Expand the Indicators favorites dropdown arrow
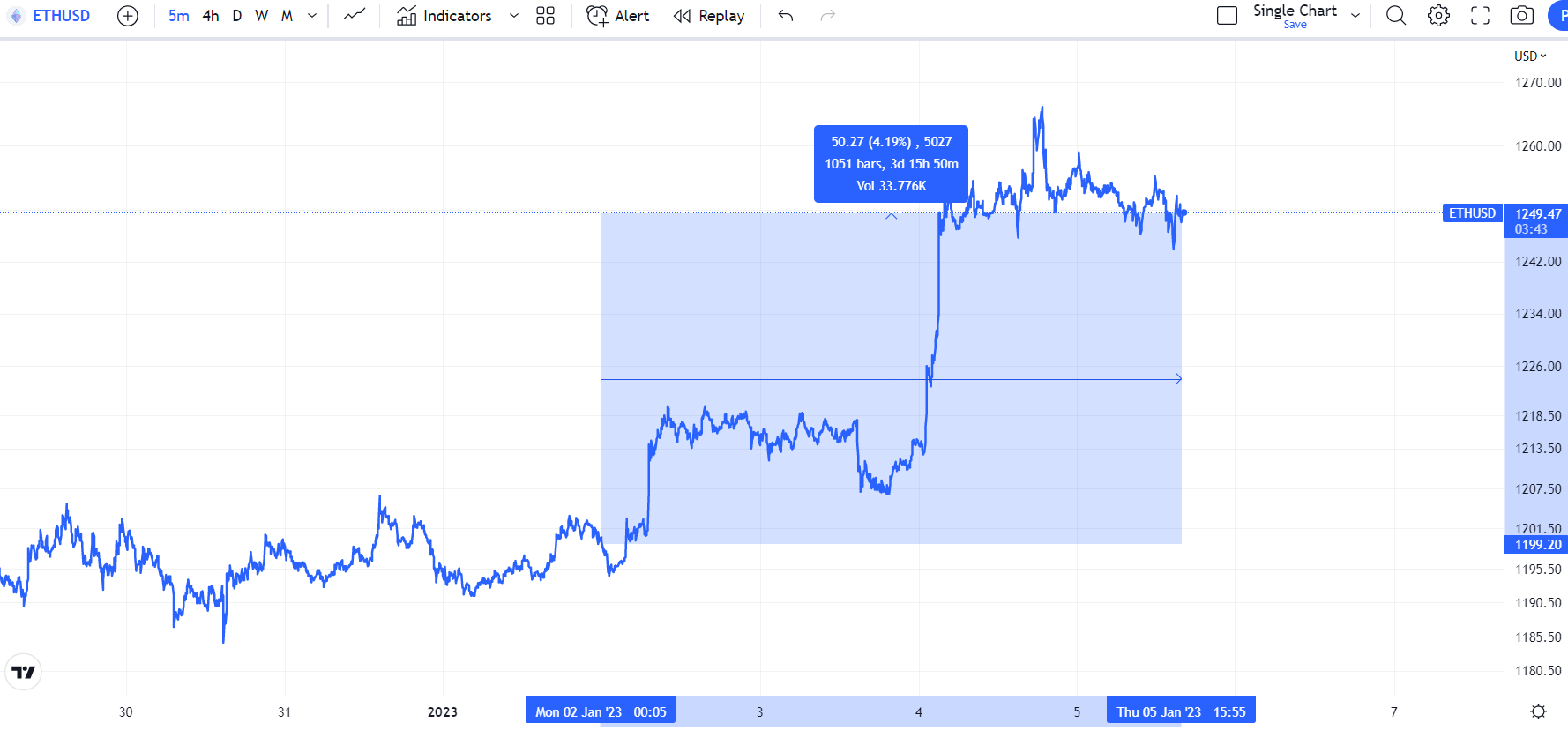1568x730 pixels. pos(514,16)
